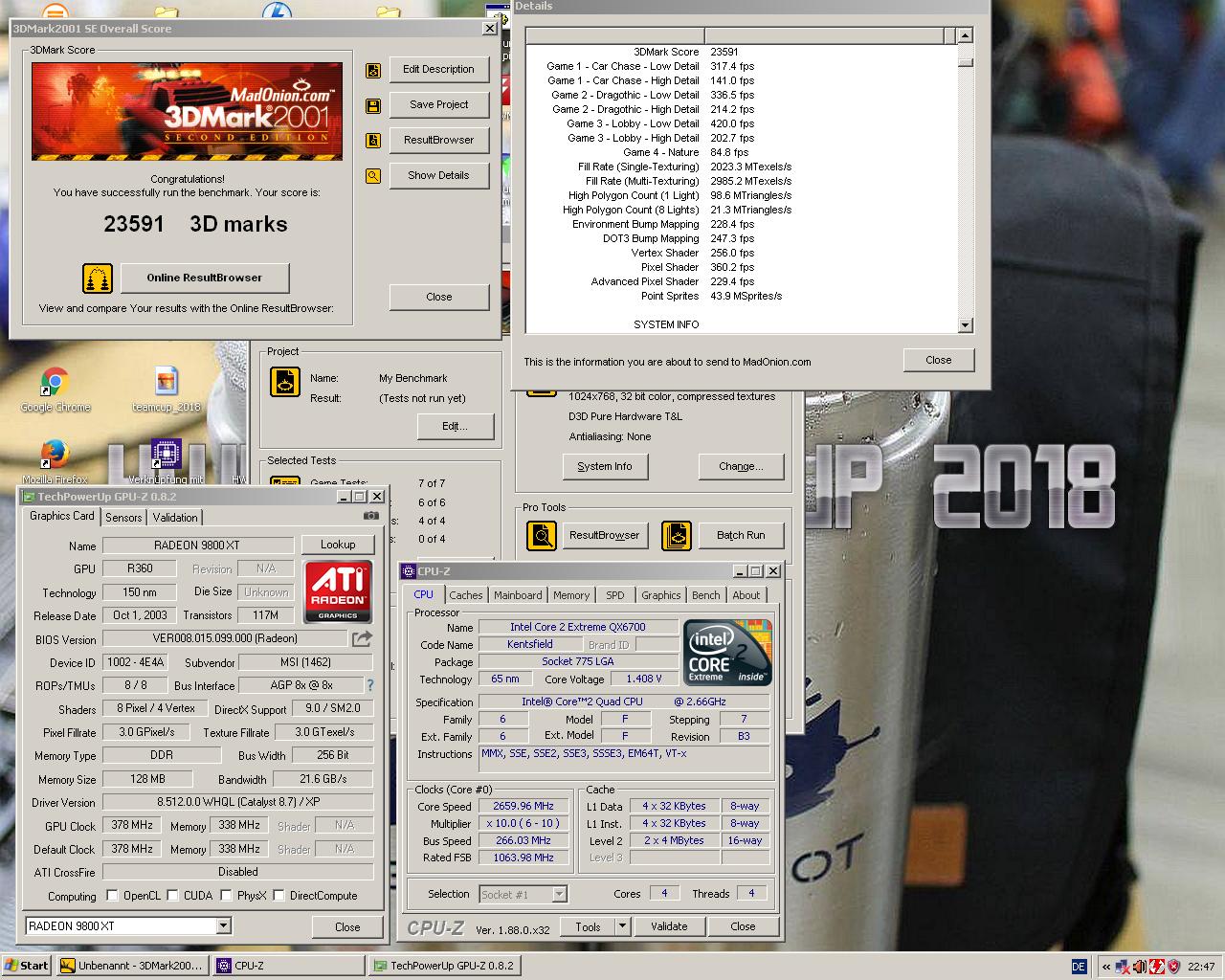Enable the CUDA checkbox

click(172, 896)
